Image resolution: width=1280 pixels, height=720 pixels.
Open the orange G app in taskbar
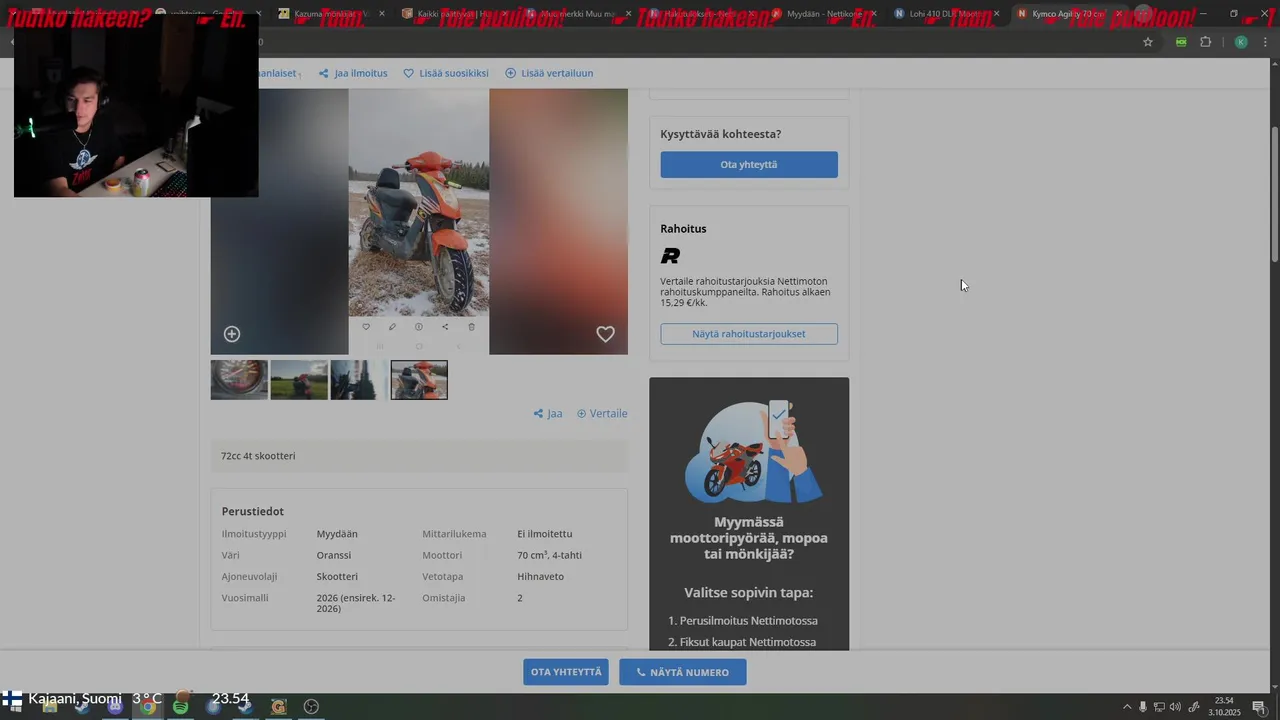pos(278,707)
